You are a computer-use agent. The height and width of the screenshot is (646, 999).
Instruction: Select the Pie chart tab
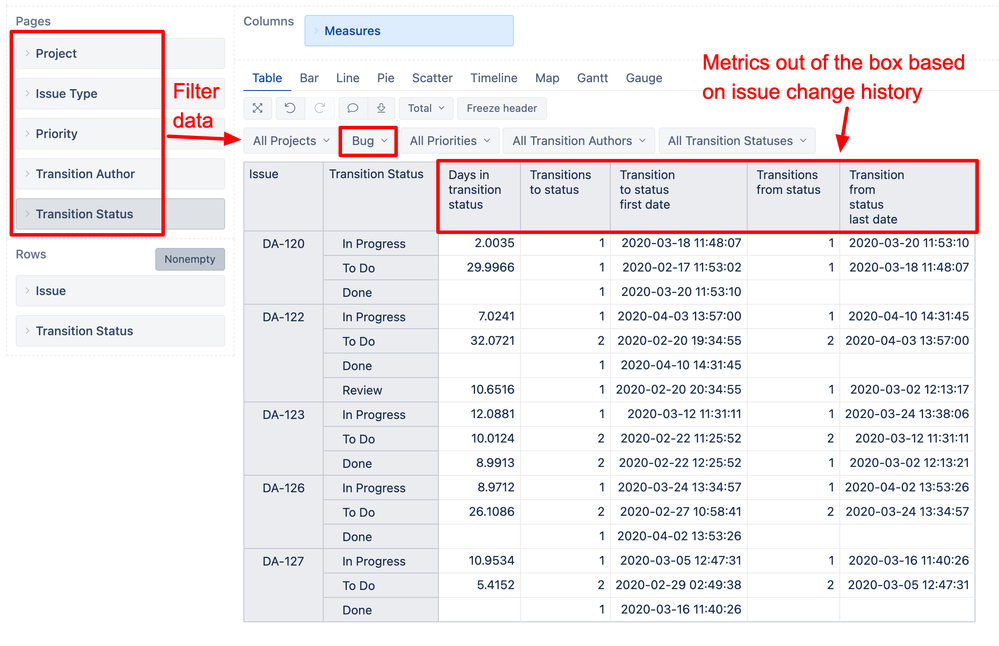(x=385, y=78)
